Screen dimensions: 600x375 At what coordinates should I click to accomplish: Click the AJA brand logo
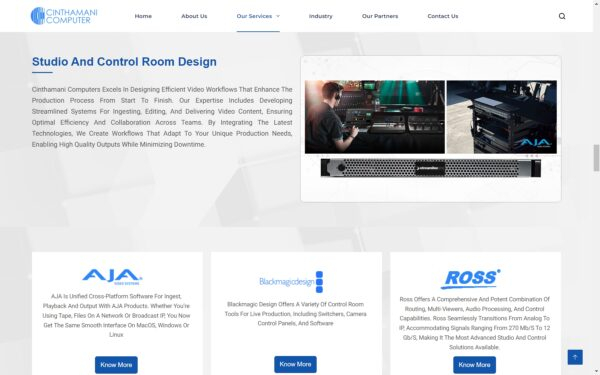point(112,277)
